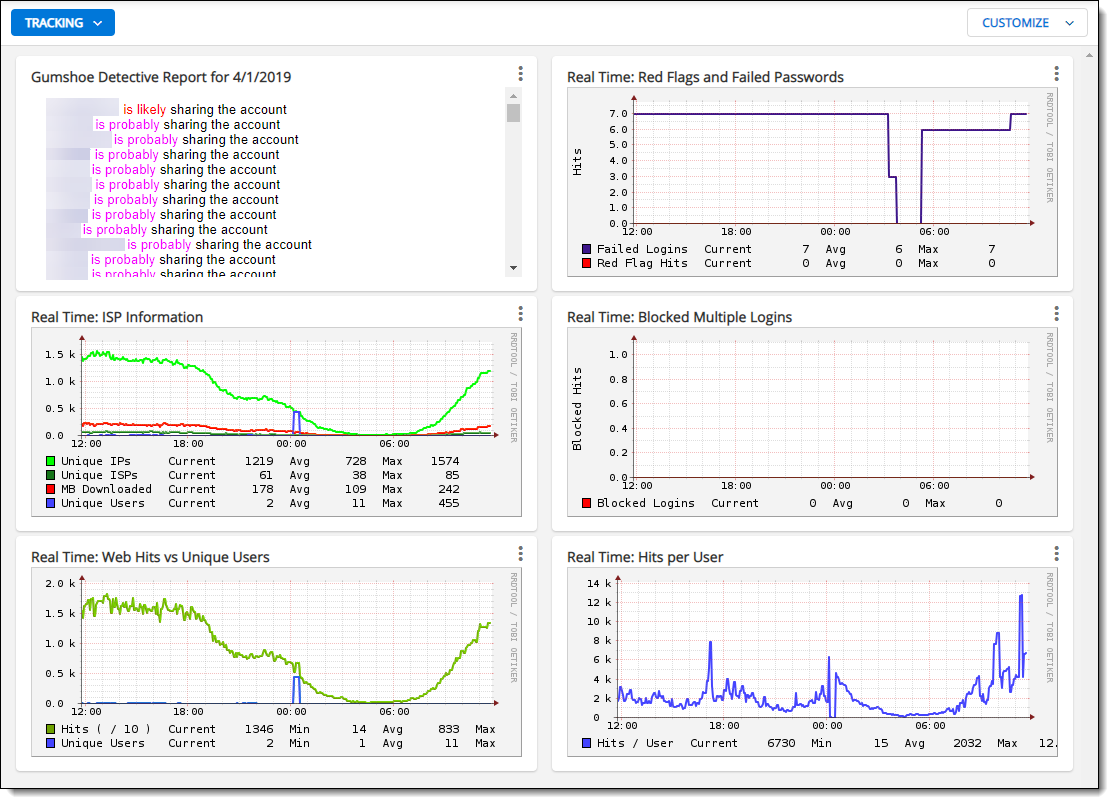Click Real Time: Red Flags and Failed Passwords title
1114x804 pixels.
(x=705, y=77)
